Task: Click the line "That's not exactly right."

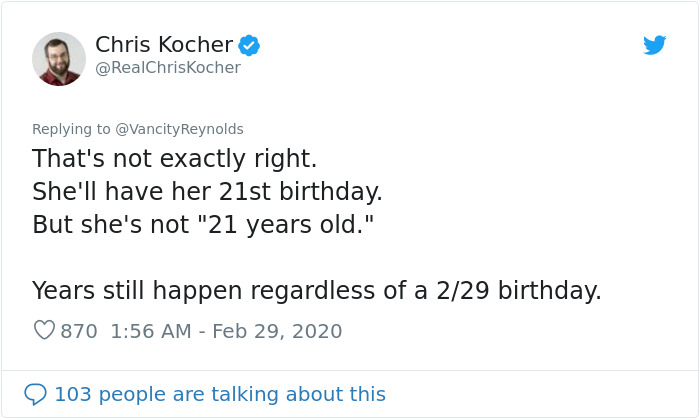Action: pyautogui.click(x=173, y=159)
